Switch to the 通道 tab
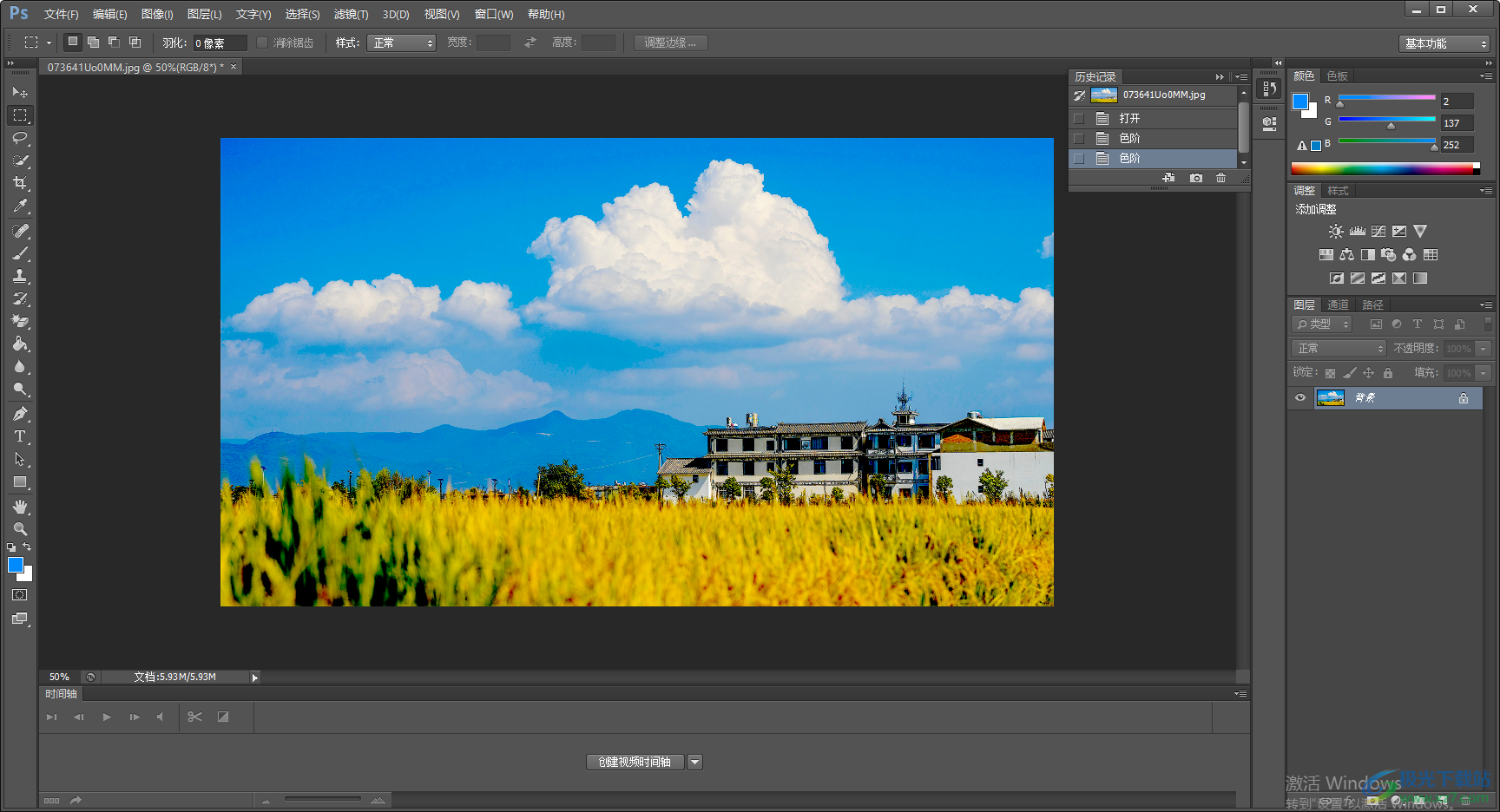Viewport: 1500px width, 812px height. point(1337,304)
